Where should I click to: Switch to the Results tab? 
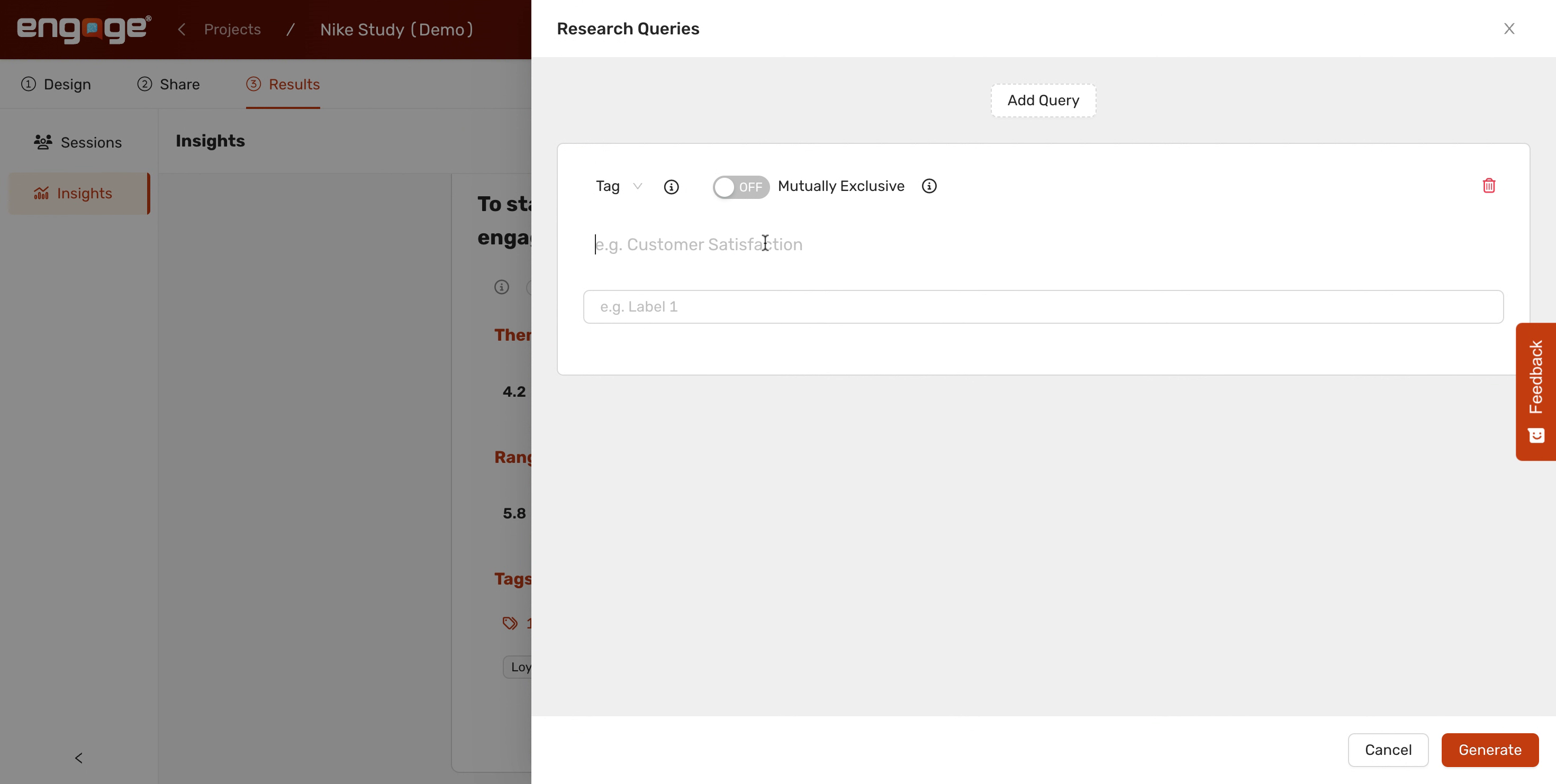[x=283, y=84]
